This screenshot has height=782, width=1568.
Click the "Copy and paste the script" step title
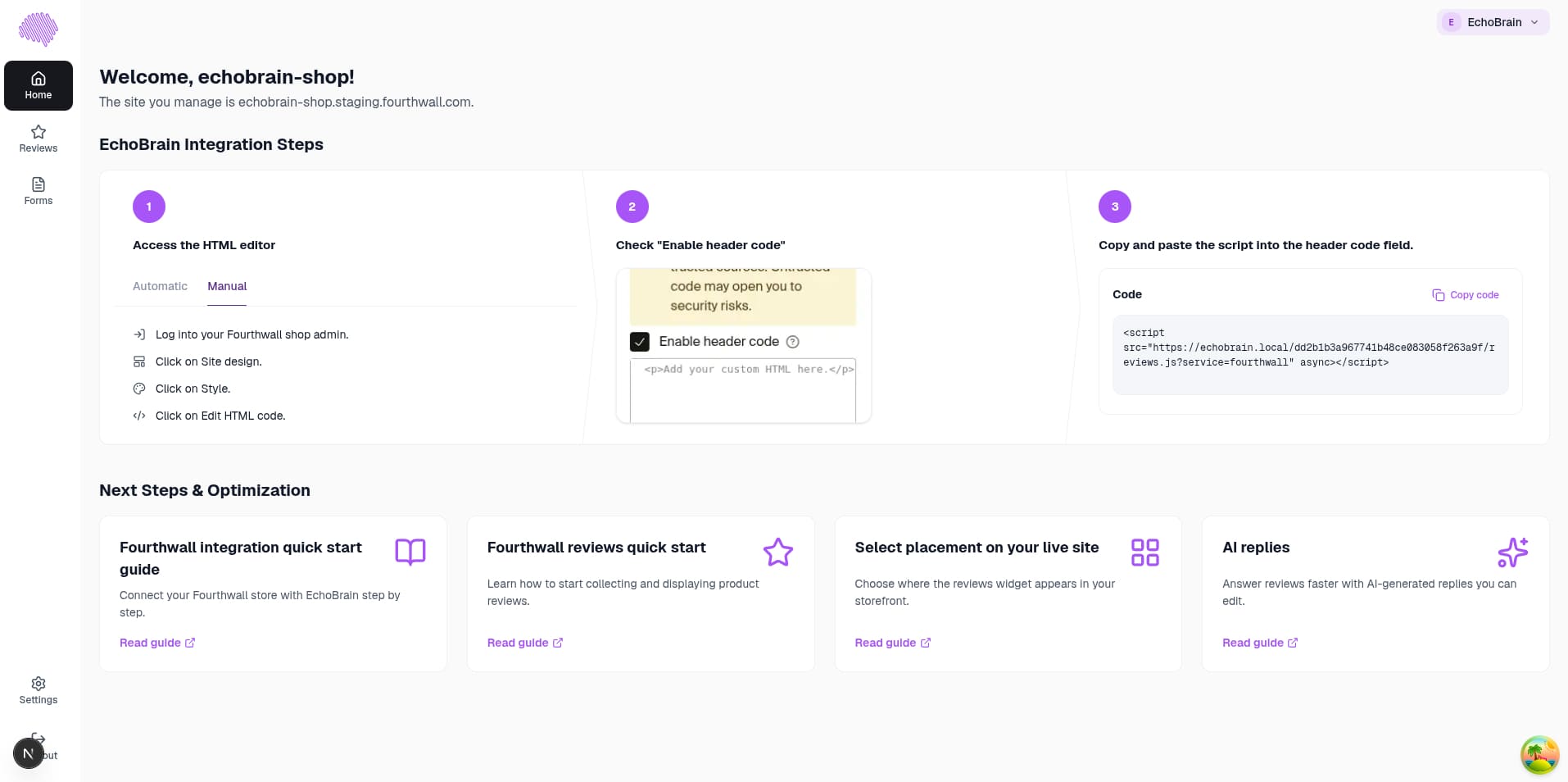1256,245
